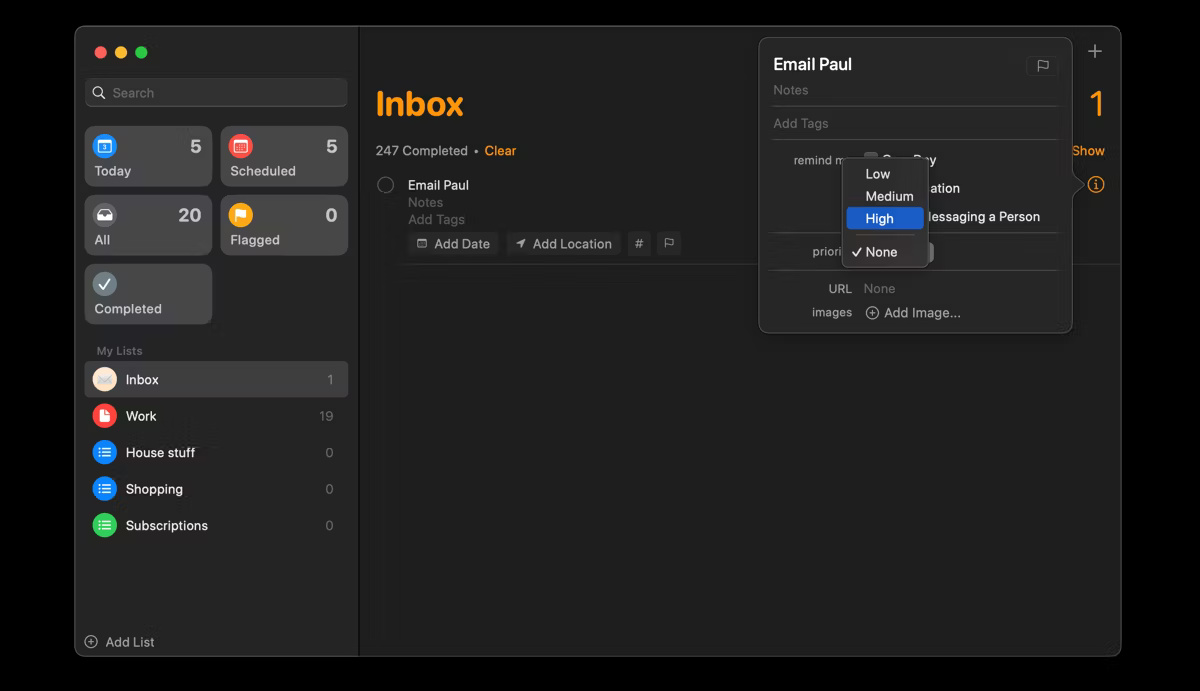
Task: Click the orange info icon near Show
Action: (1096, 185)
